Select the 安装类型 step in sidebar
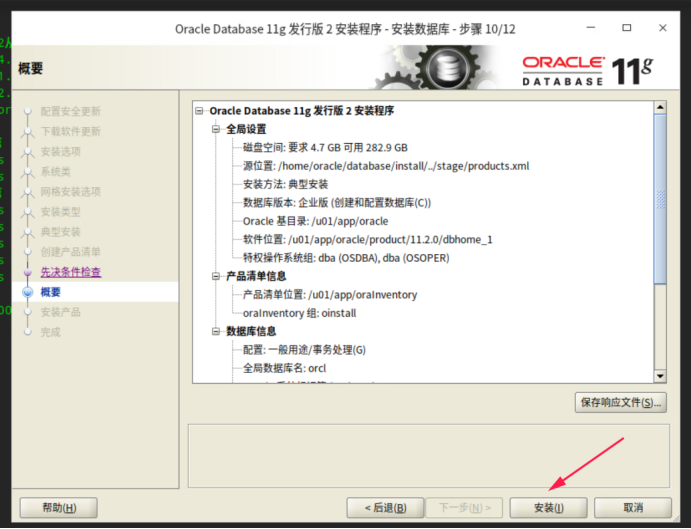This screenshot has width=691, height=529. 61,212
